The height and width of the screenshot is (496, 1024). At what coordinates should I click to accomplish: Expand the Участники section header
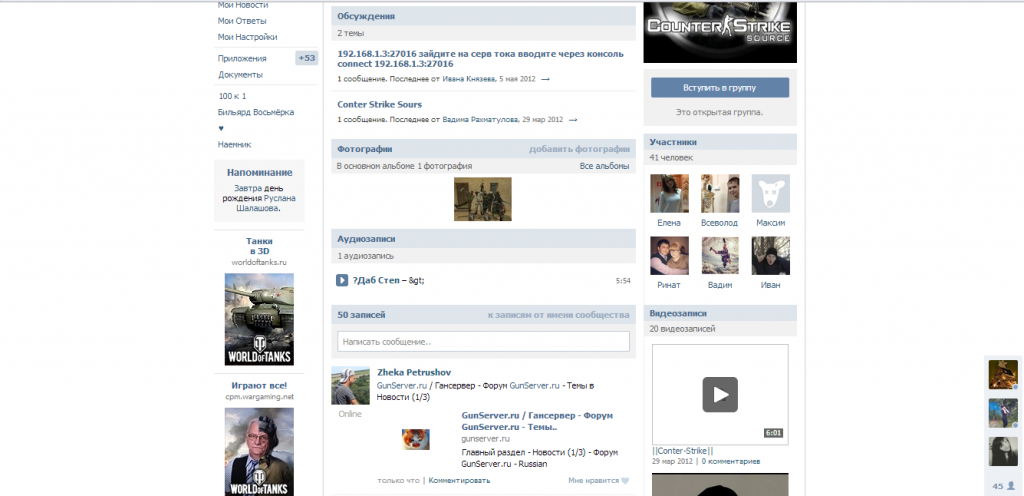[x=673, y=142]
